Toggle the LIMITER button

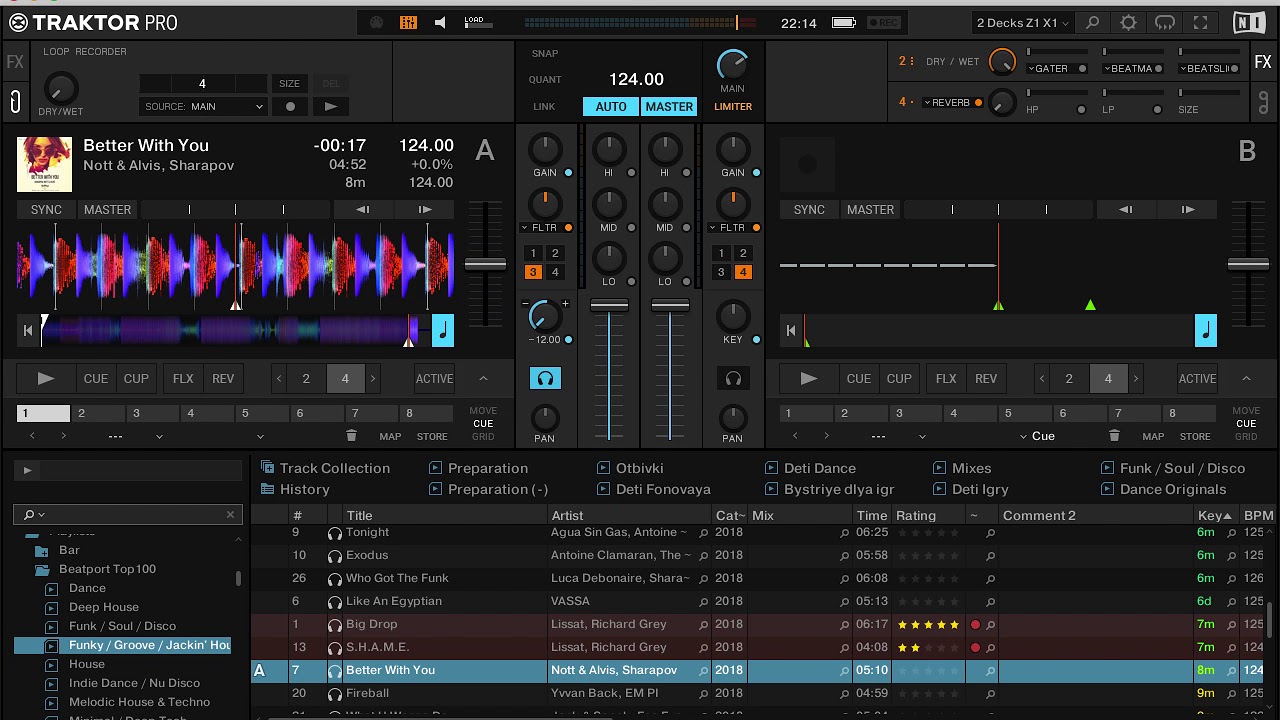(x=733, y=106)
